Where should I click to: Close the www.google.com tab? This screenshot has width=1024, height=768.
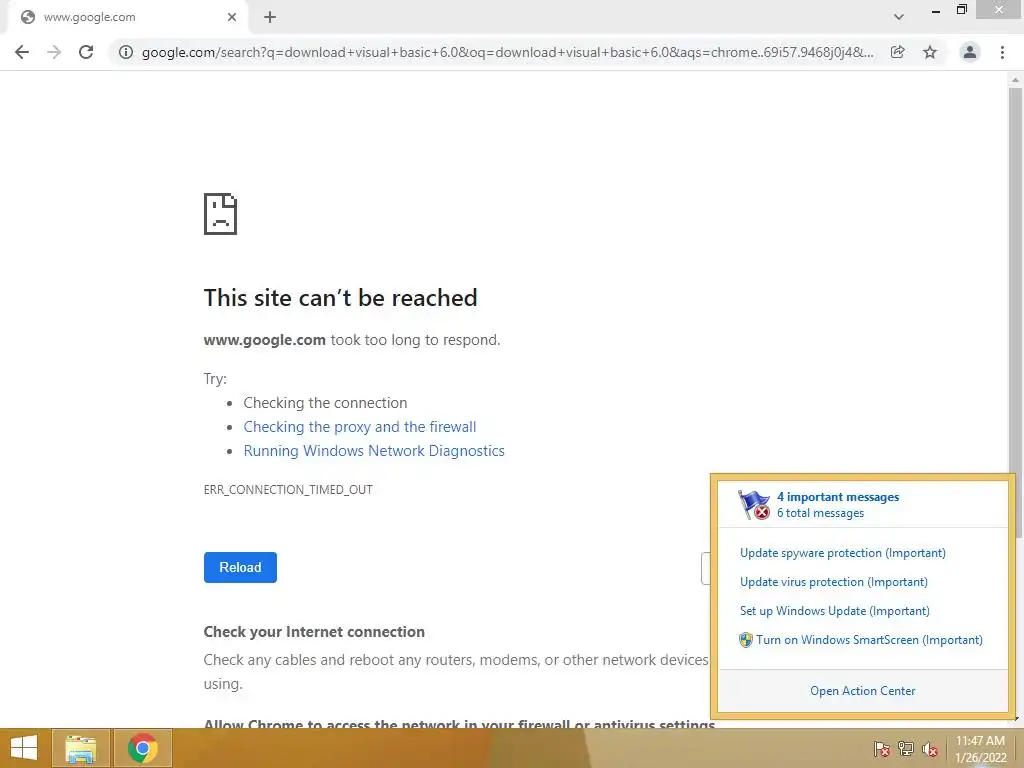tap(232, 17)
